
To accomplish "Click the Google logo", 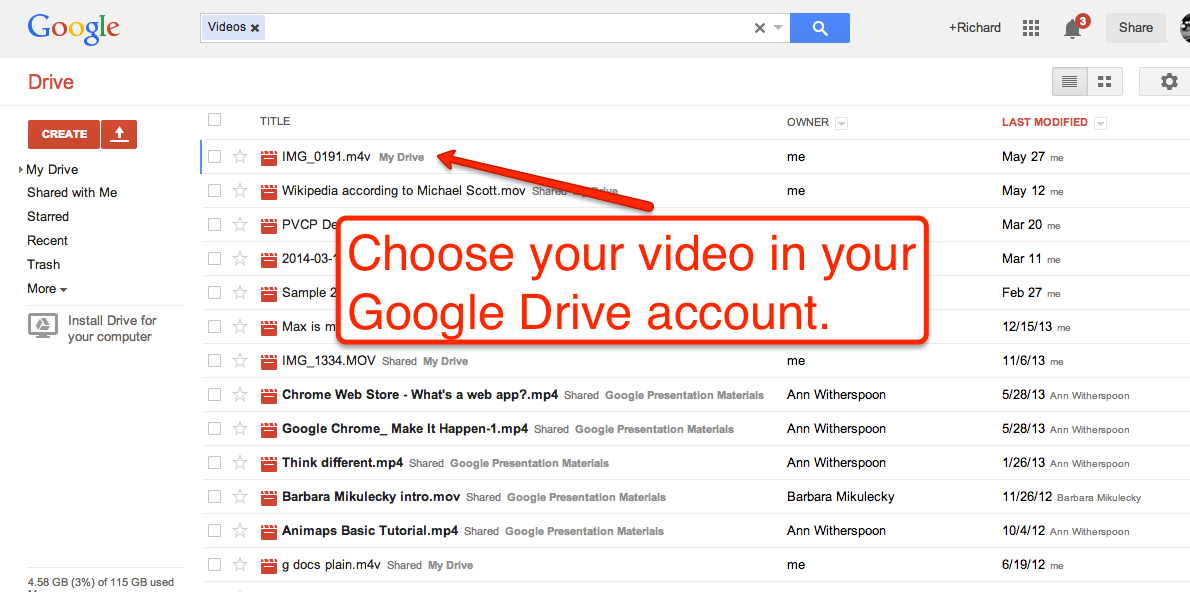I will point(74,29).
